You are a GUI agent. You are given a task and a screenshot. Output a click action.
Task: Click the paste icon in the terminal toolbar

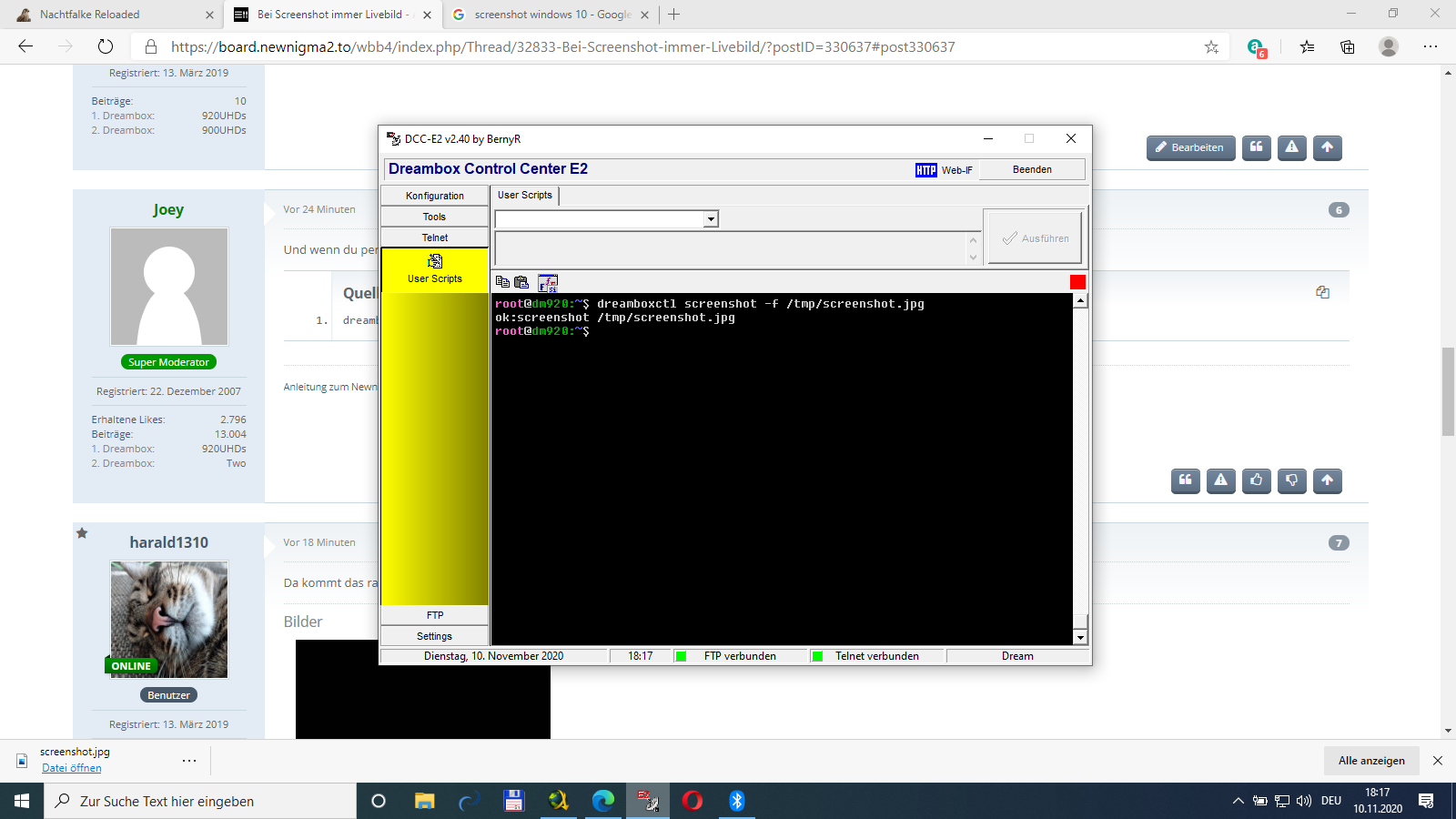[x=521, y=282]
